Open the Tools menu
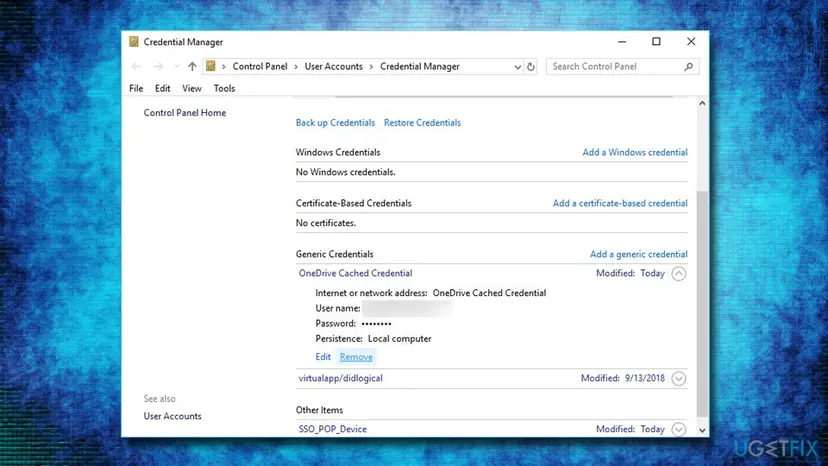 [x=224, y=88]
